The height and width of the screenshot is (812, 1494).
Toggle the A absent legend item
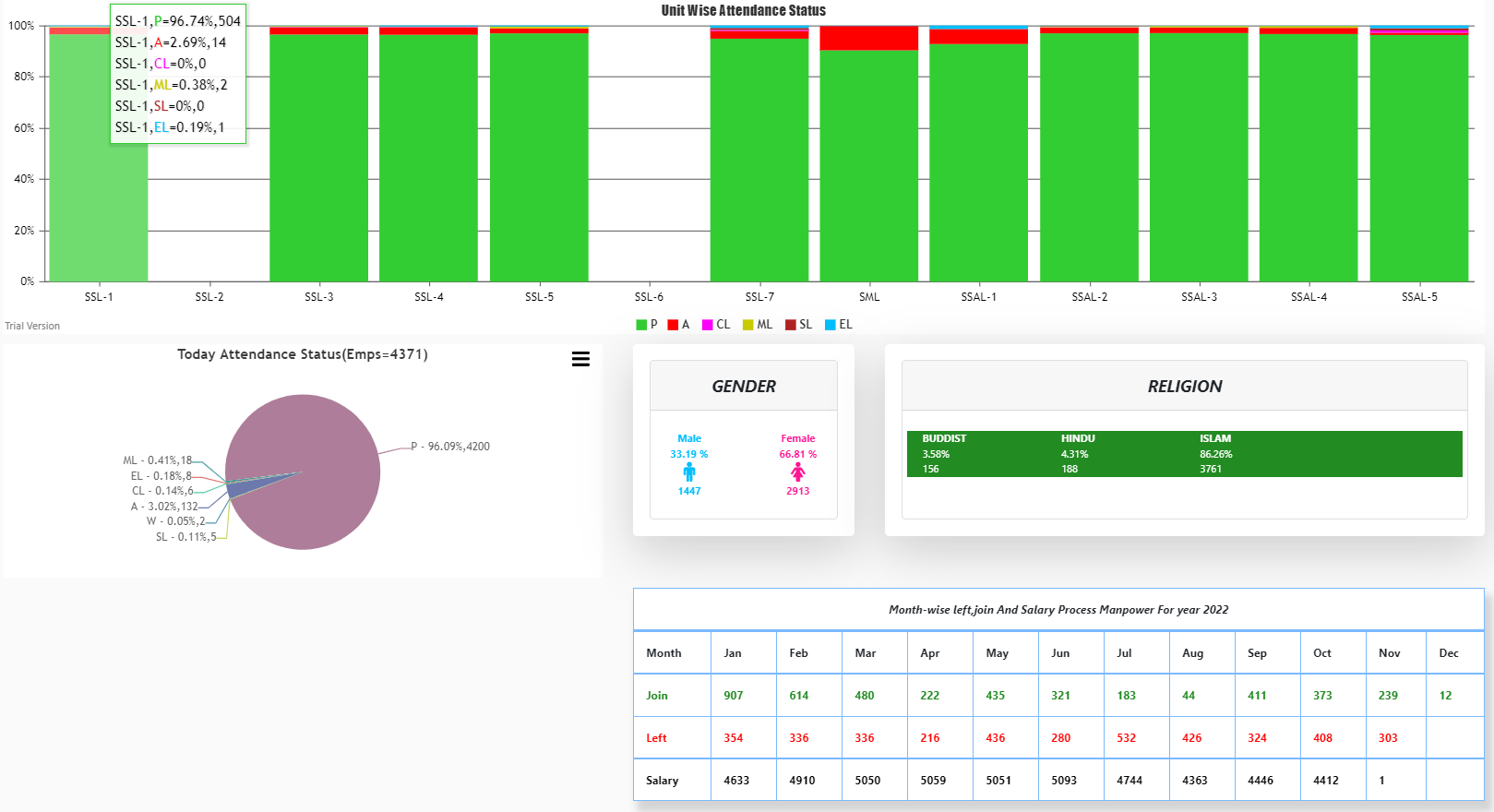coord(679,325)
